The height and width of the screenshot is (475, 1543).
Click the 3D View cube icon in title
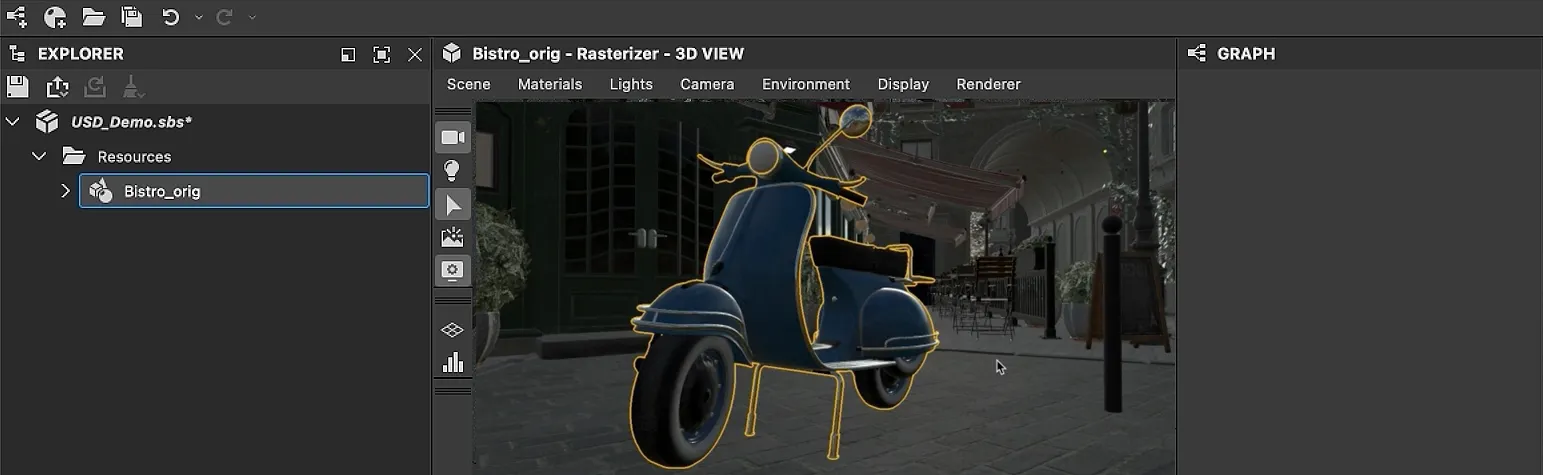(x=452, y=53)
